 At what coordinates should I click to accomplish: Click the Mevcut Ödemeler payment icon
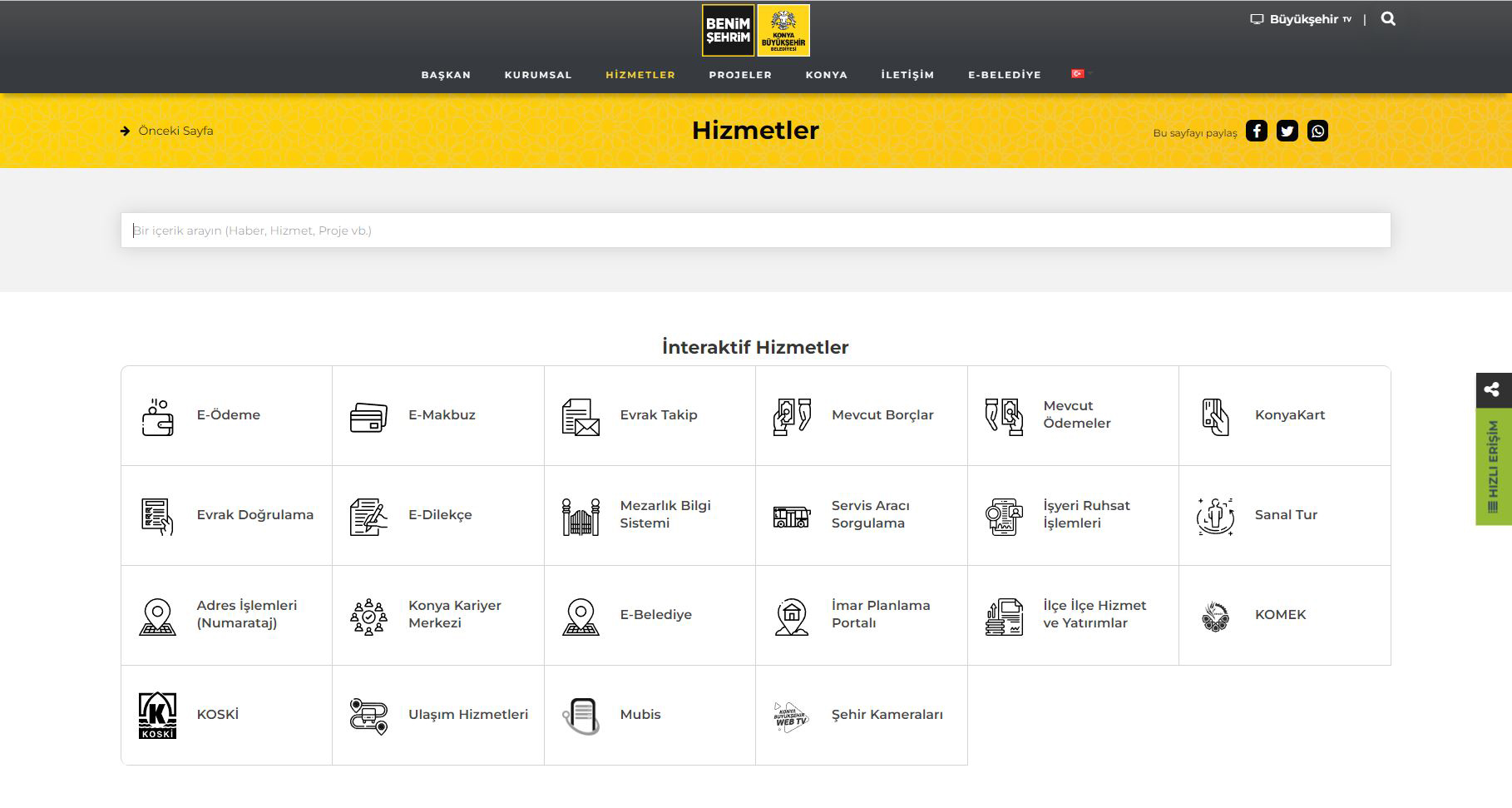(1004, 416)
